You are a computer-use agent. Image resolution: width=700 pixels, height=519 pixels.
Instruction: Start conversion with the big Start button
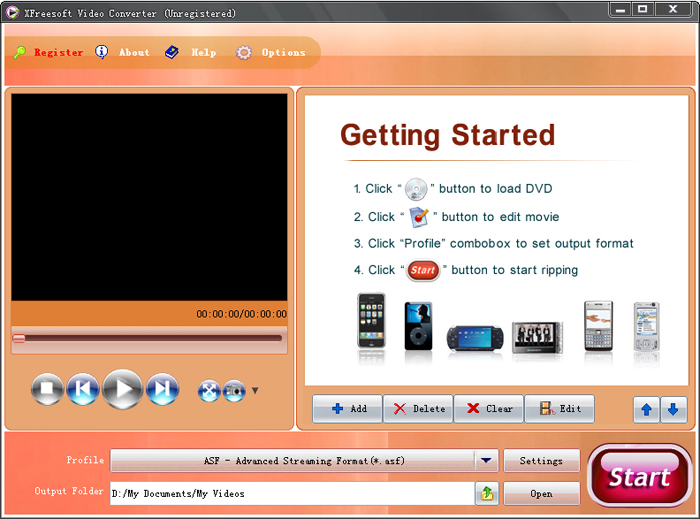[639, 476]
